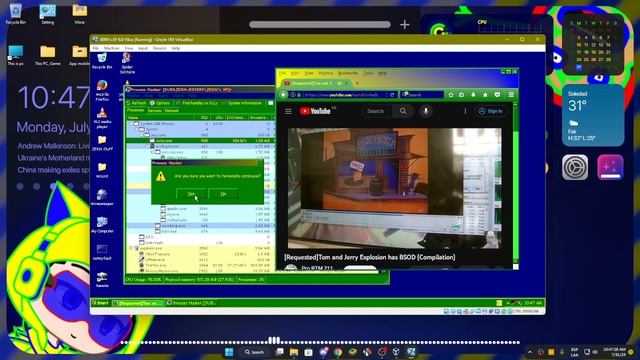Viewport: 640px width, 360px height.
Task: Click the YouTube search input field
Action: tap(377, 111)
